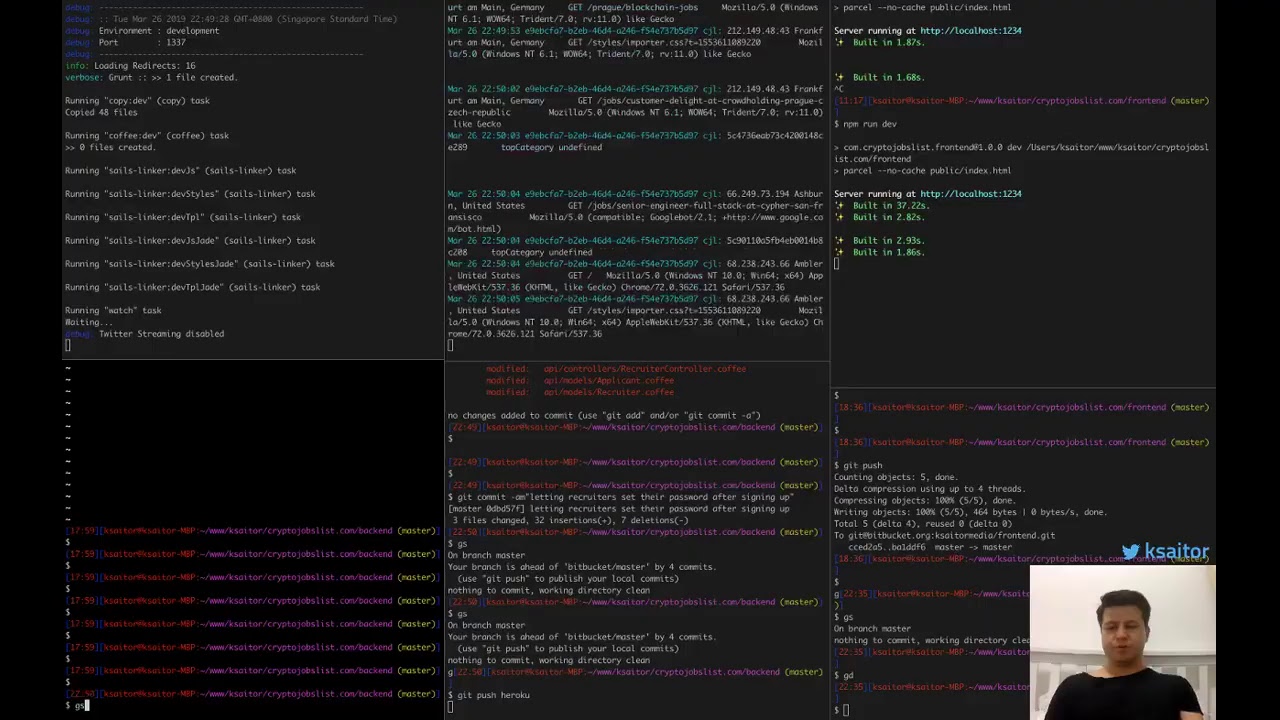Click the "Environment : development" debug line

tap(142, 31)
